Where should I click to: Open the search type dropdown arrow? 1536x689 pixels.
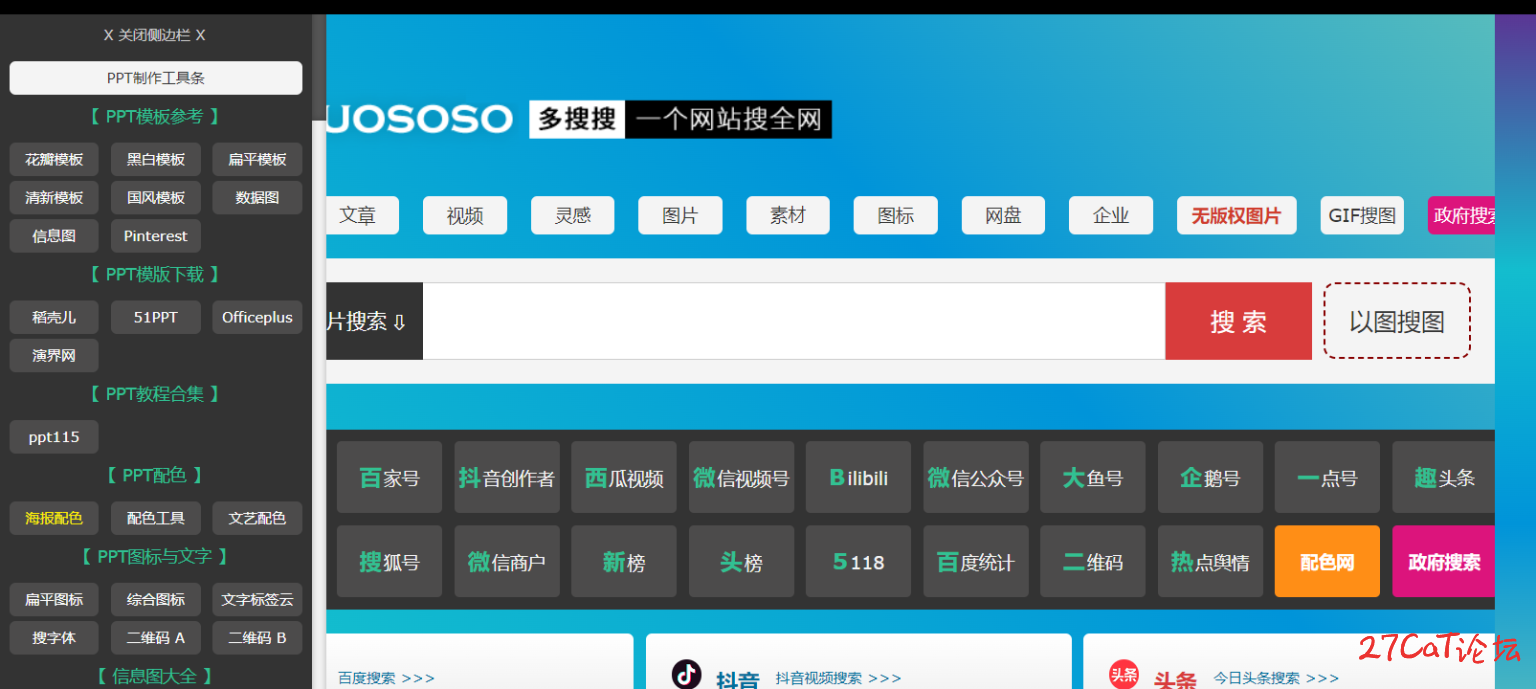pyautogui.click(x=399, y=322)
